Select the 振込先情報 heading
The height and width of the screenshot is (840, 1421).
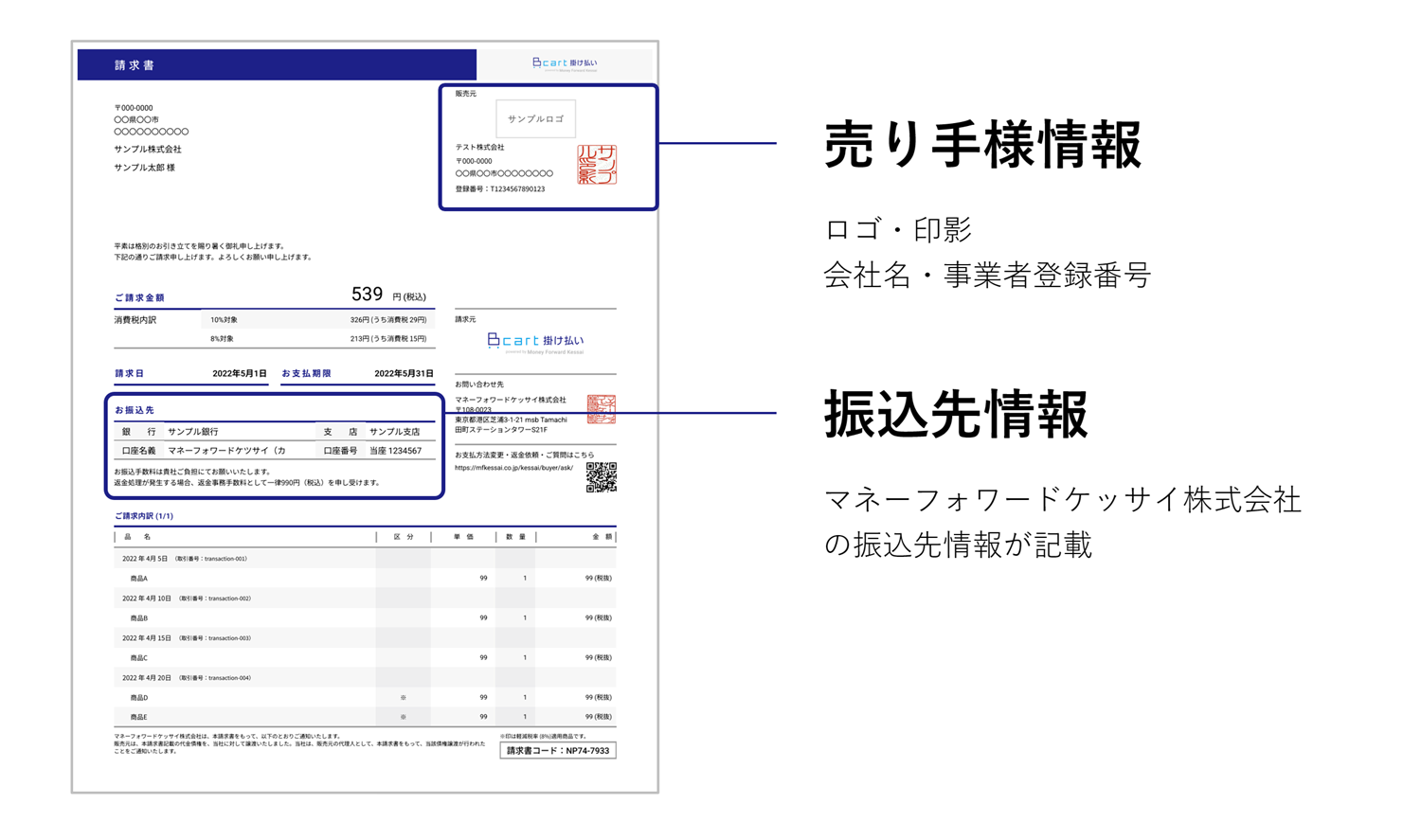(956, 415)
